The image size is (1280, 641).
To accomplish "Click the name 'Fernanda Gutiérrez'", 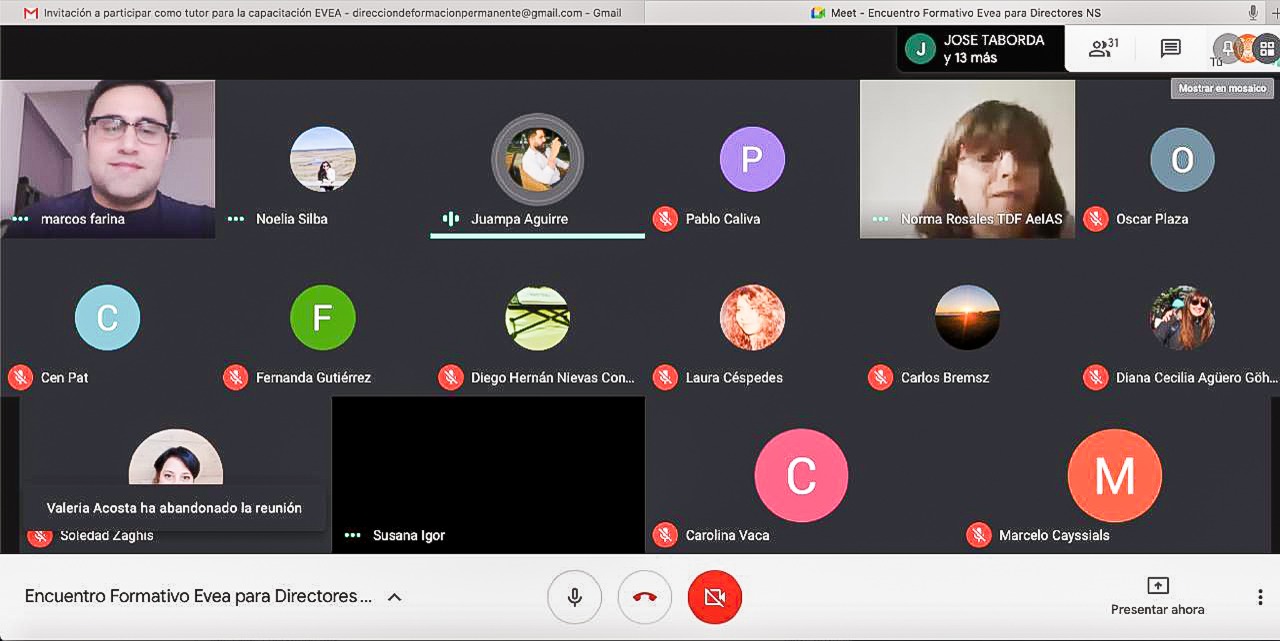I will (313, 378).
